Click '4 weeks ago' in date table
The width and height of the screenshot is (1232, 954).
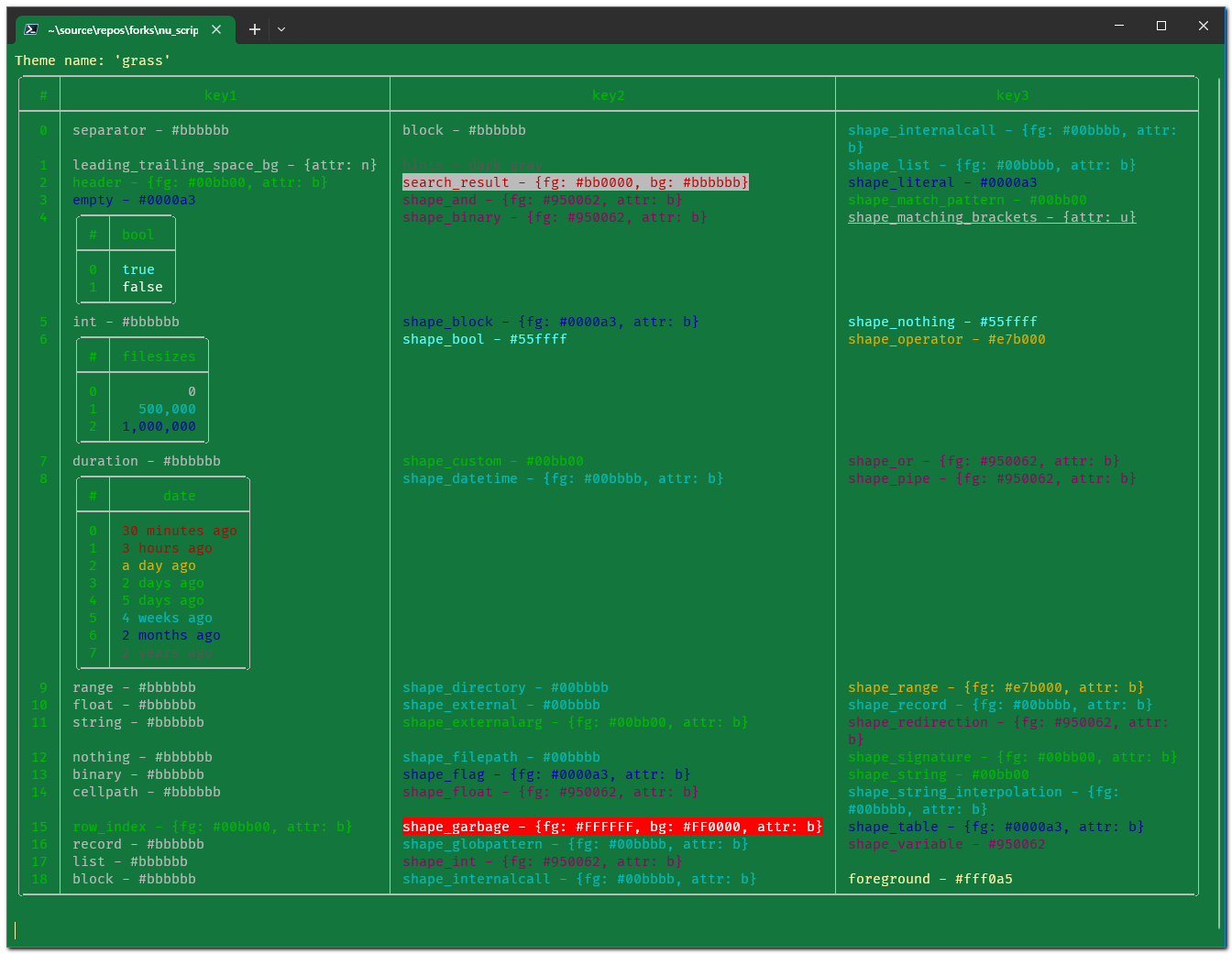tap(167, 618)
